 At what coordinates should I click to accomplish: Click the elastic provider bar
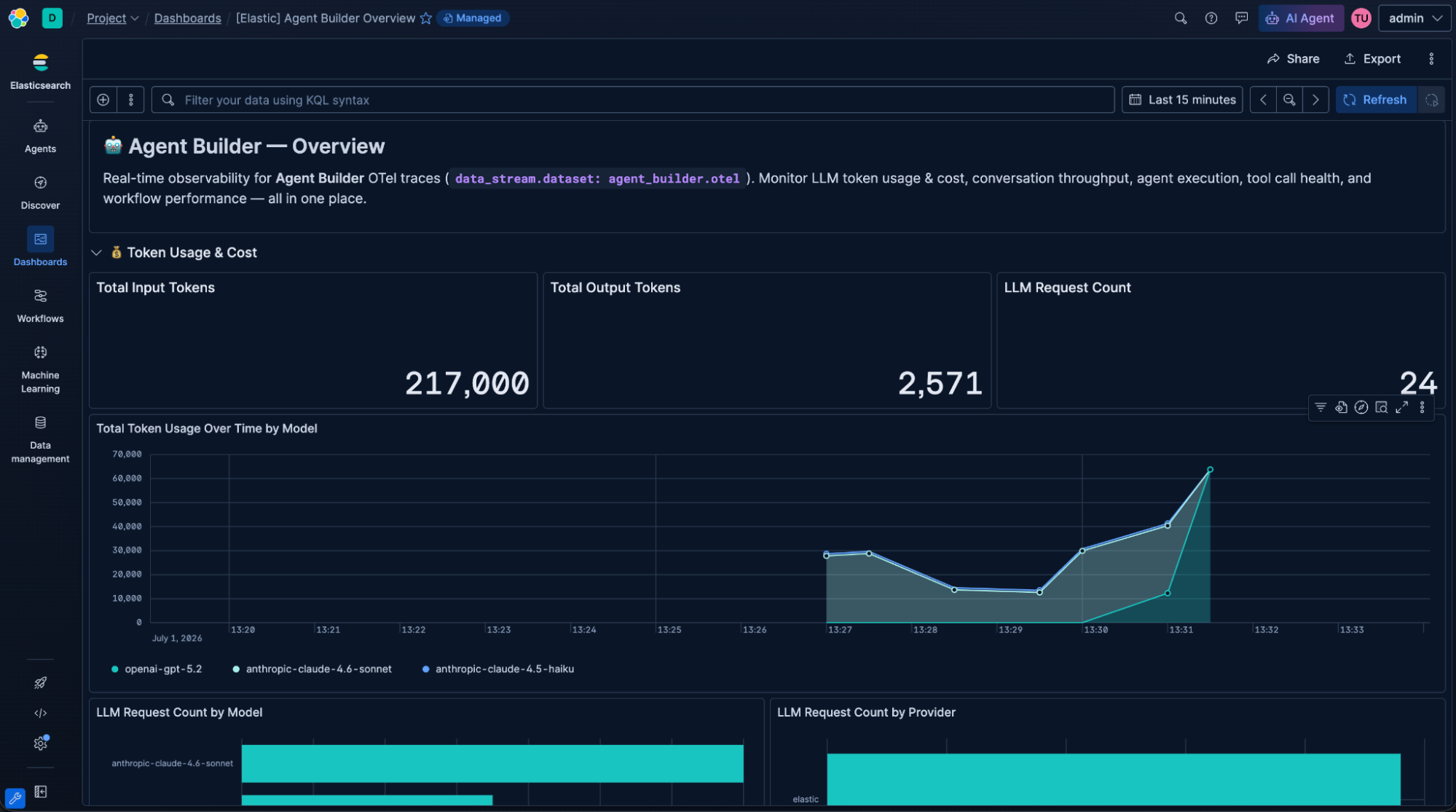pos(1114,779)
